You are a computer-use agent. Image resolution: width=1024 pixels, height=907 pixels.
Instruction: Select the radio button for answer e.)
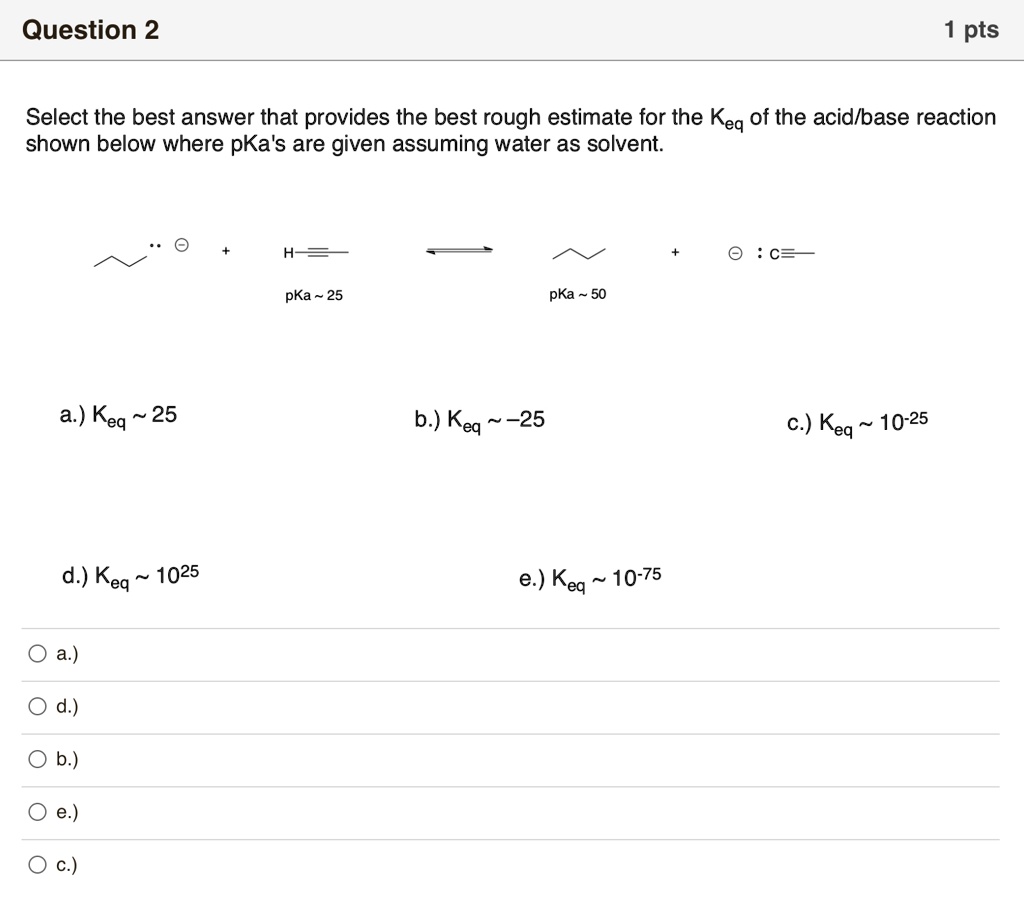[x=37, y=812]
